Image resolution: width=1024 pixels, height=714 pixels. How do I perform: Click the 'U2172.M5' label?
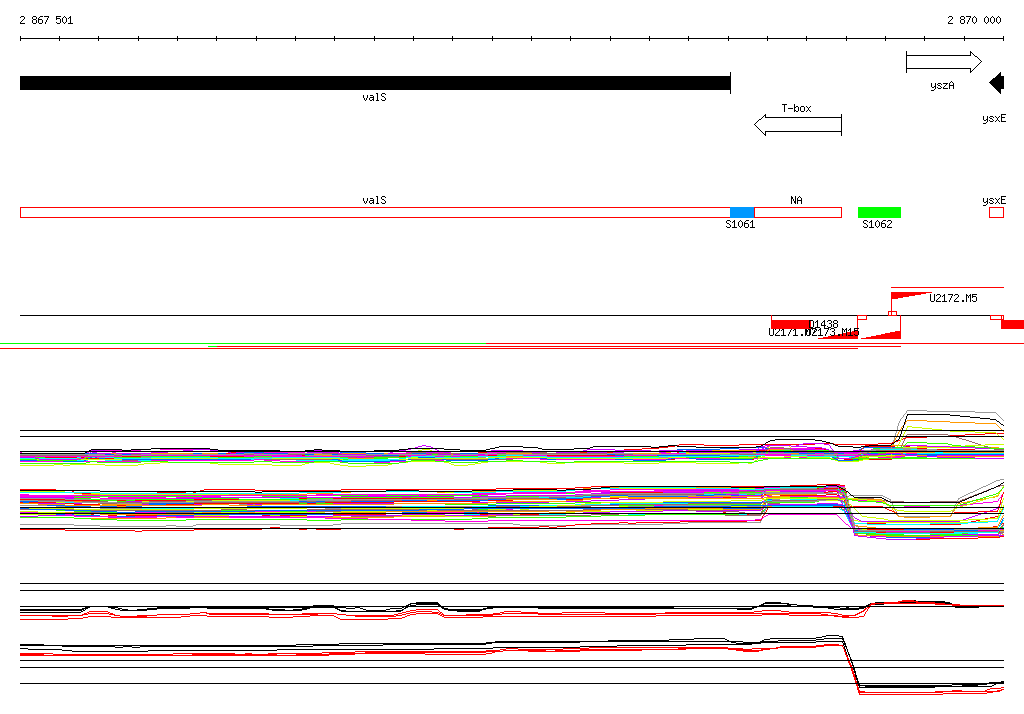(x=953, y=298)
